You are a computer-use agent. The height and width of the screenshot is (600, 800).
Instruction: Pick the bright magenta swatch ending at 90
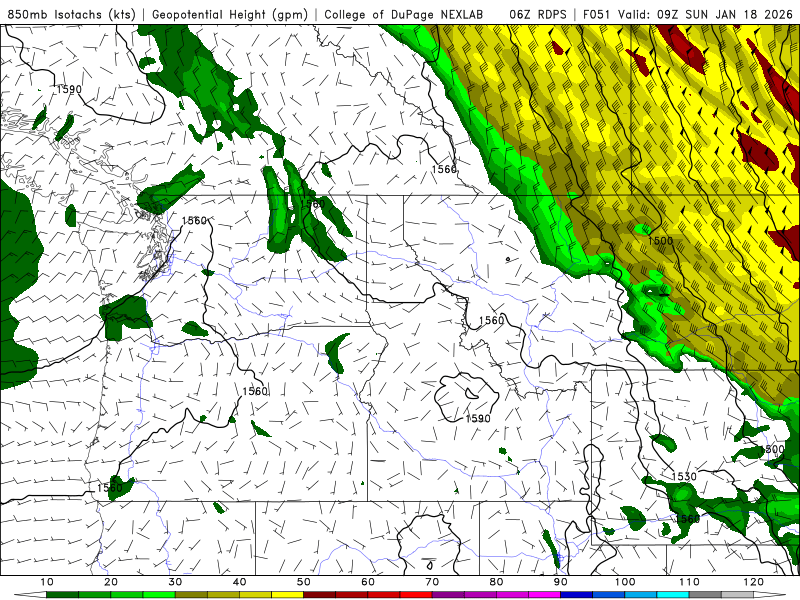544,595
